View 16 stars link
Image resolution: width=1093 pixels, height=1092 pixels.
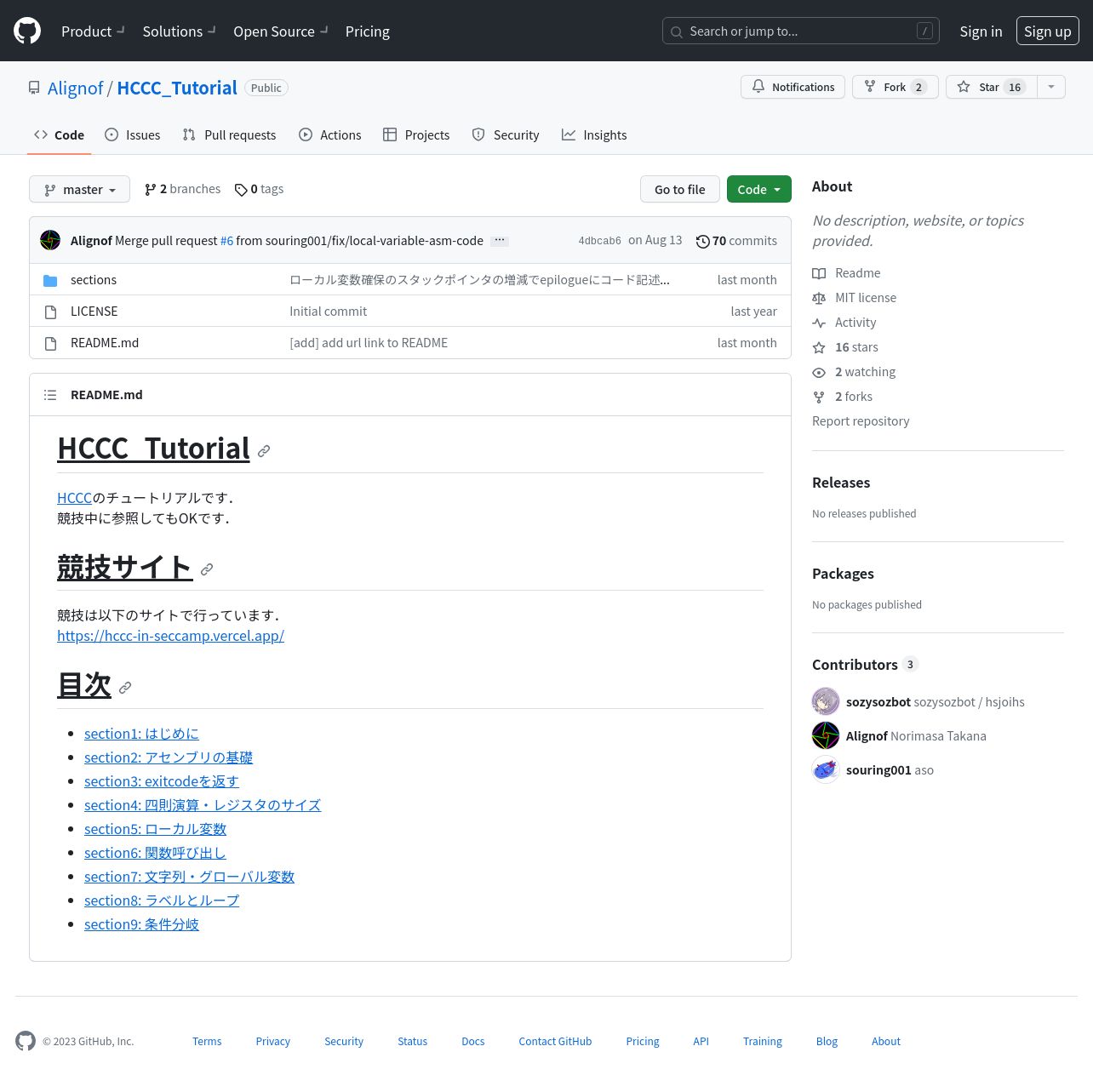pyautogui.click(x=844, y=347)
